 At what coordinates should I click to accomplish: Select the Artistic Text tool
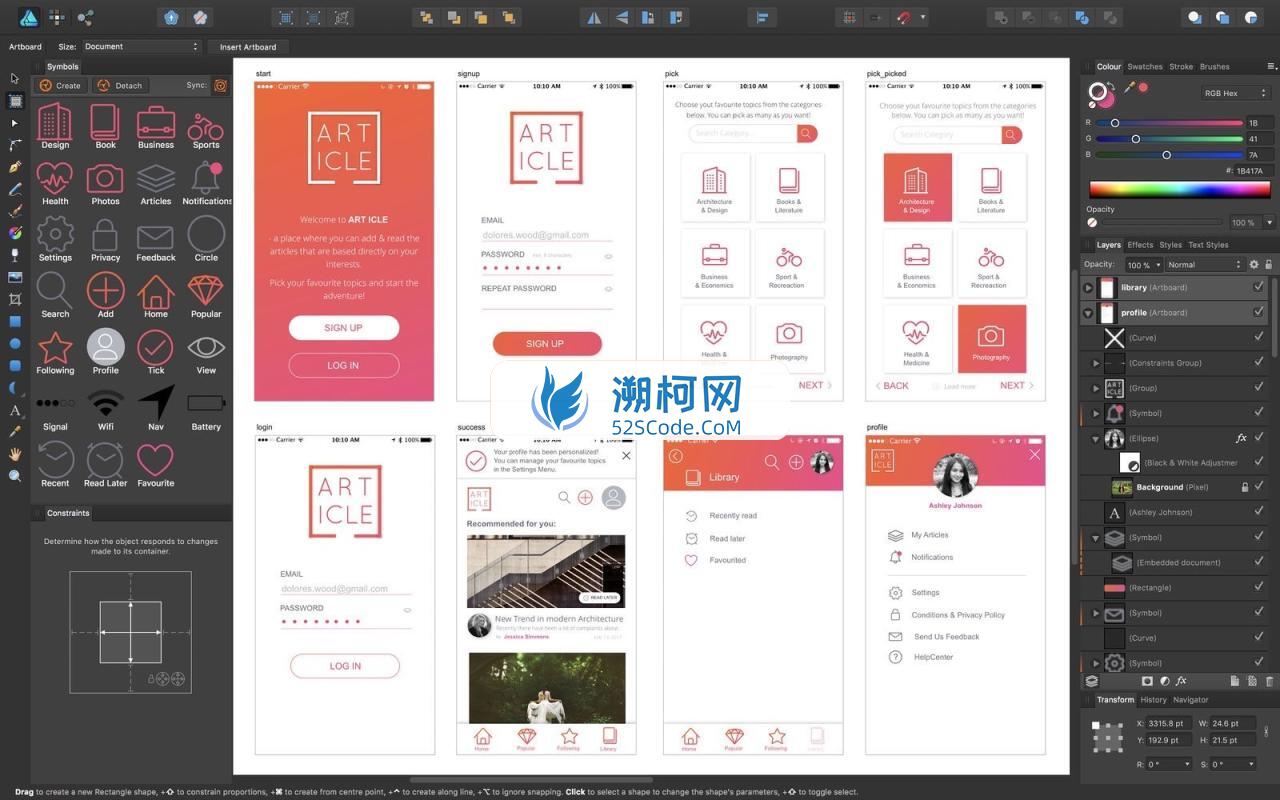point(15,410)
